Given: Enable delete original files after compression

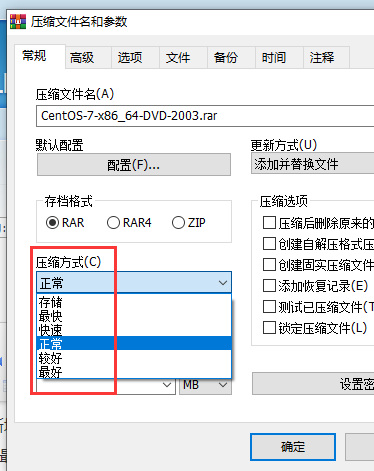Looking at the screenshot, I should pos(269,223).
